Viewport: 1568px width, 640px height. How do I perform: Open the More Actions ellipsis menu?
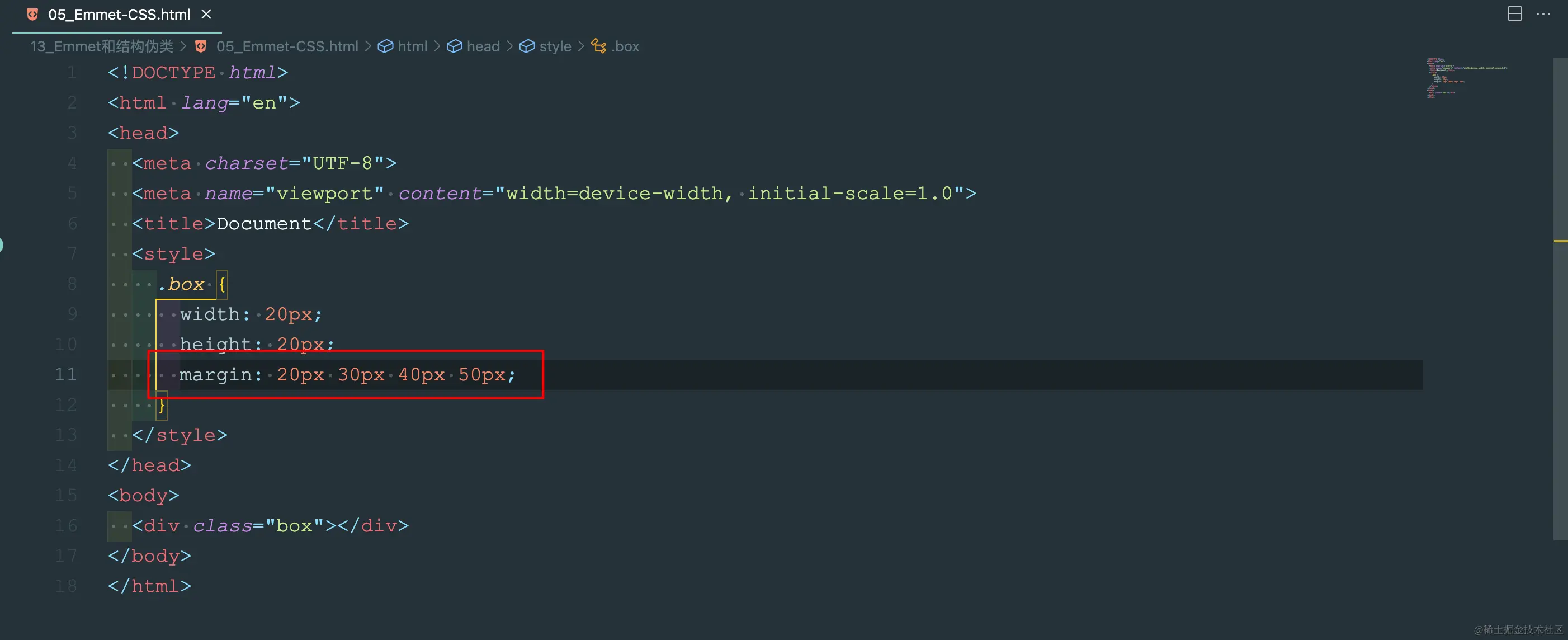(1543, 13)
